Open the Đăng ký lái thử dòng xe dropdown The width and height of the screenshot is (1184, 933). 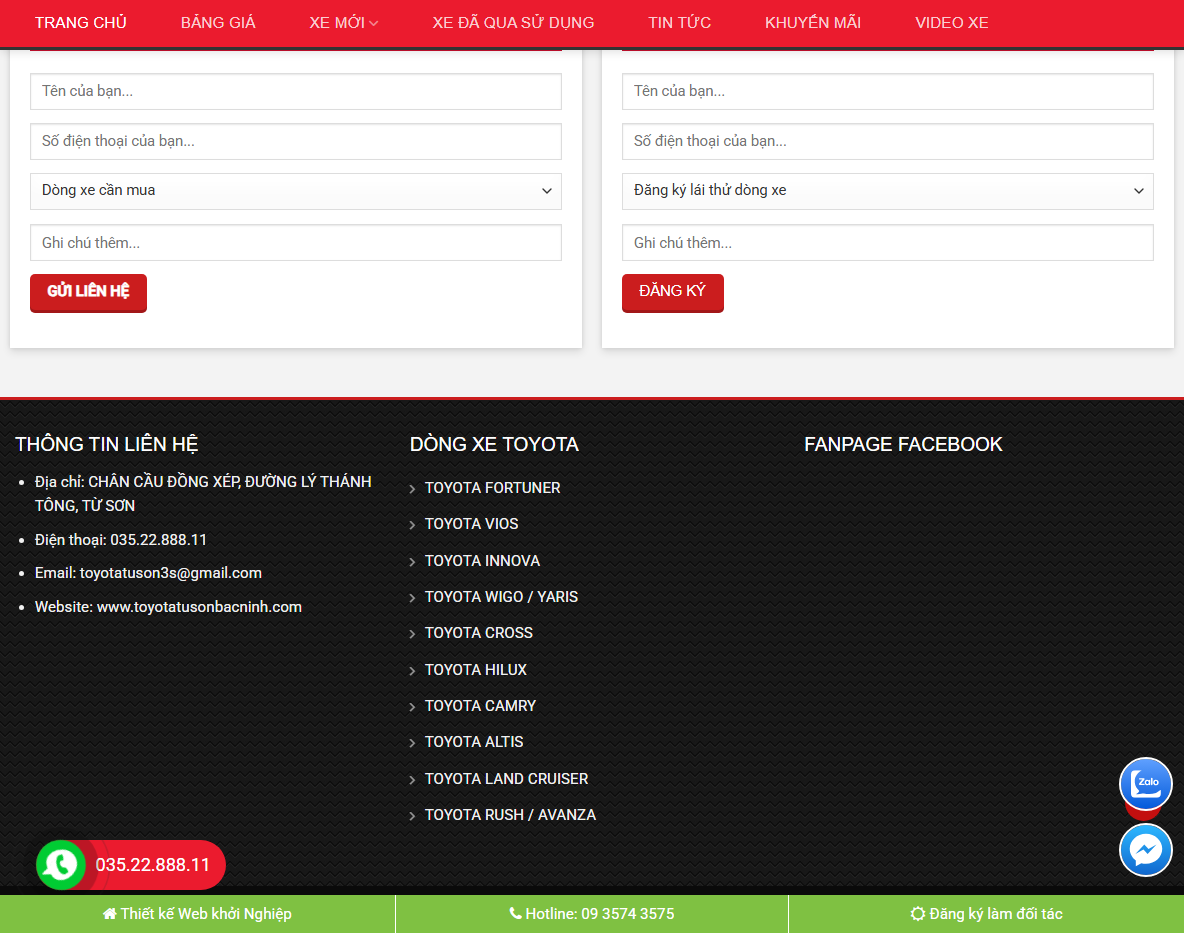point(888,190)
